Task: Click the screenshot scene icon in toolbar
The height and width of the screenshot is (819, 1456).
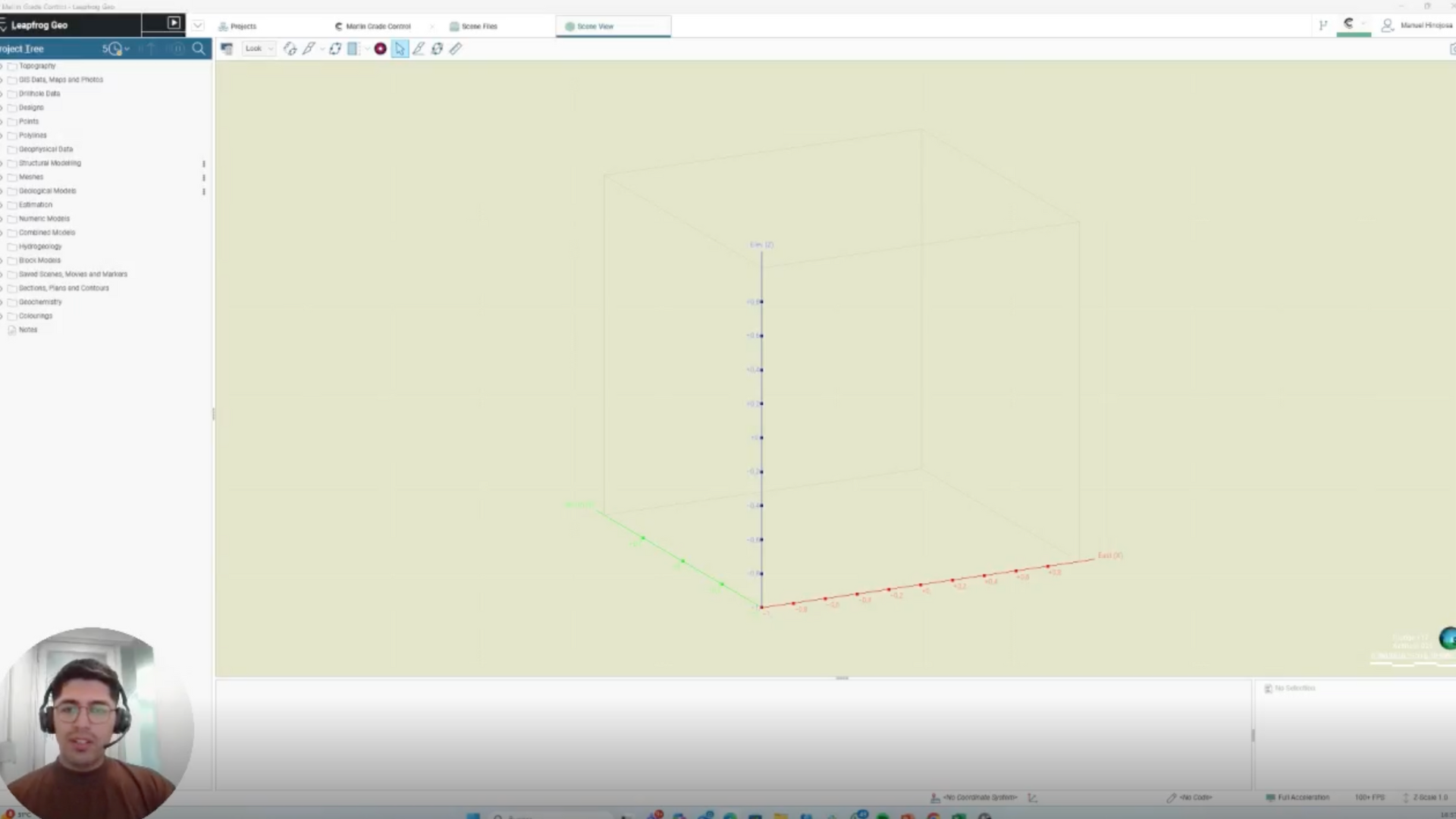Action: [x=226, y=49]
